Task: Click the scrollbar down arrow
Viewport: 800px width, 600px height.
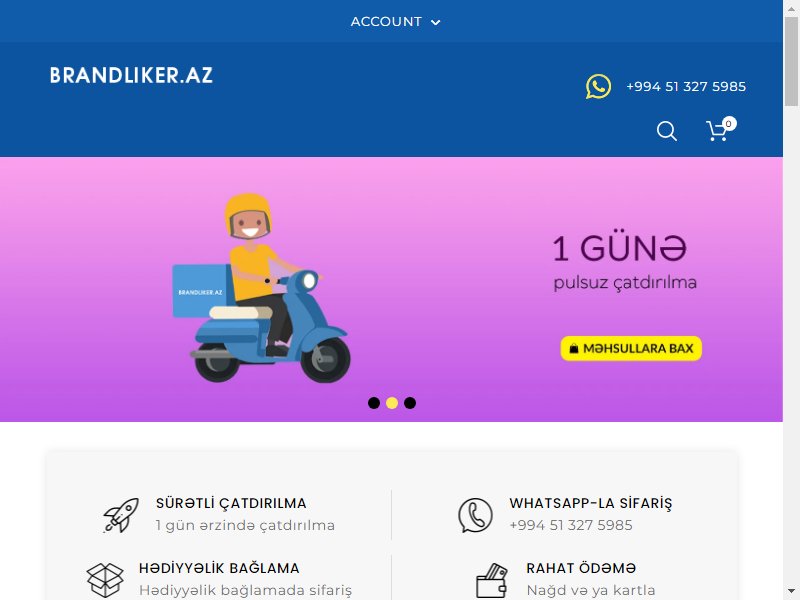Action: [791, 592]
